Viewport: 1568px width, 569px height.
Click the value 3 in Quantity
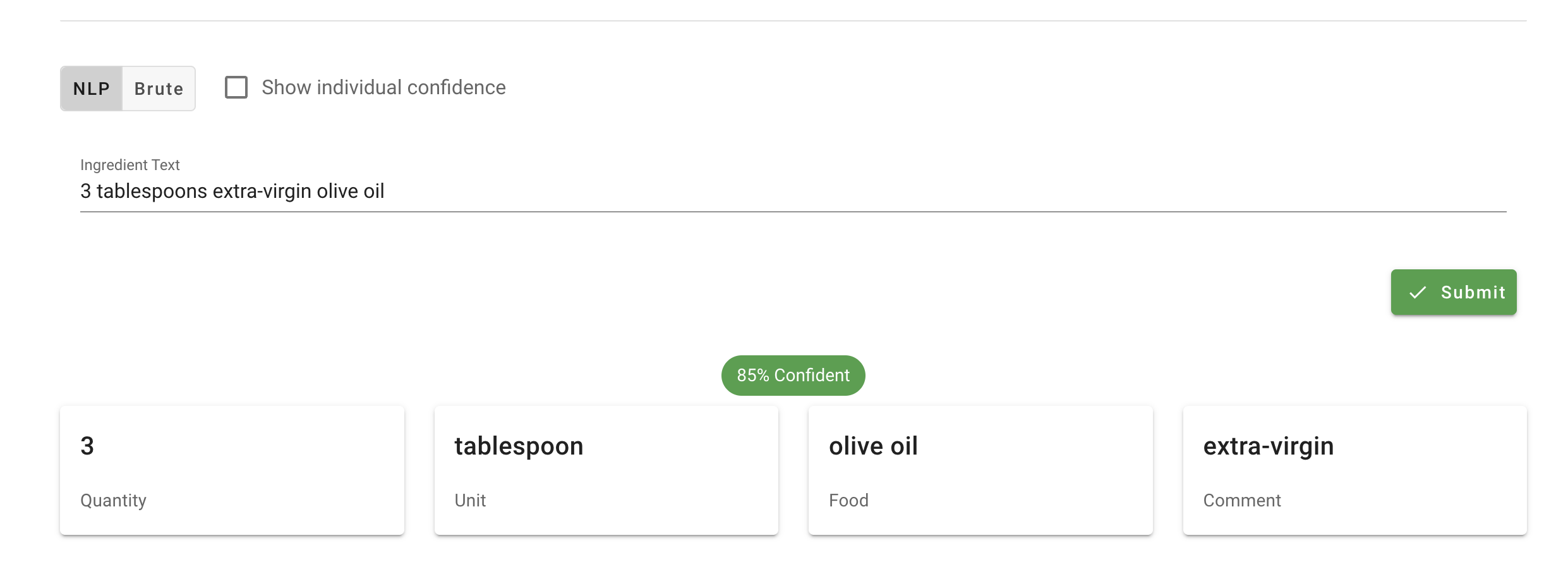[87, 446]
